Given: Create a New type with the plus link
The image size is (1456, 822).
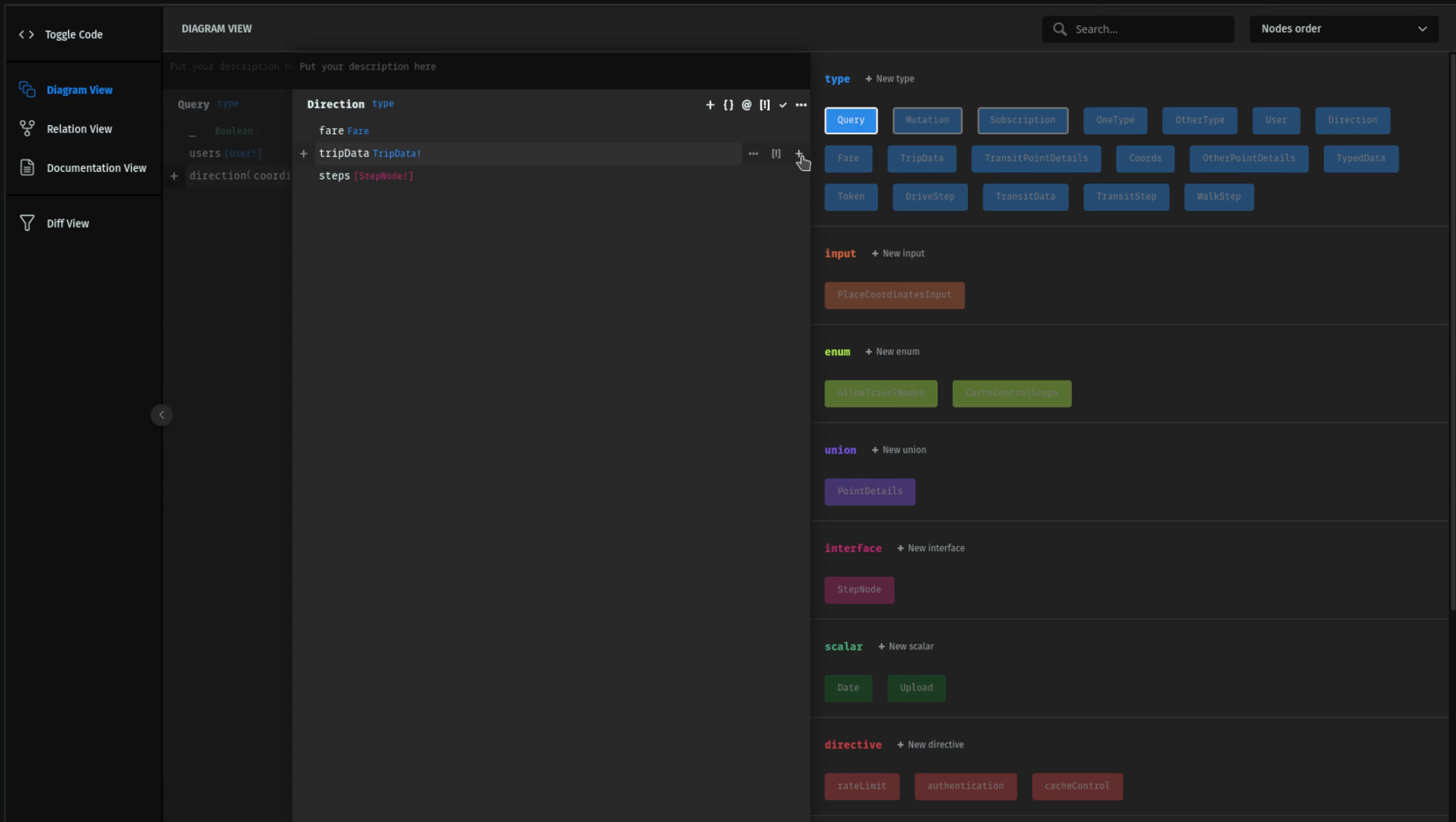Looking at the screenshot, I should click(x=890, y=78).
